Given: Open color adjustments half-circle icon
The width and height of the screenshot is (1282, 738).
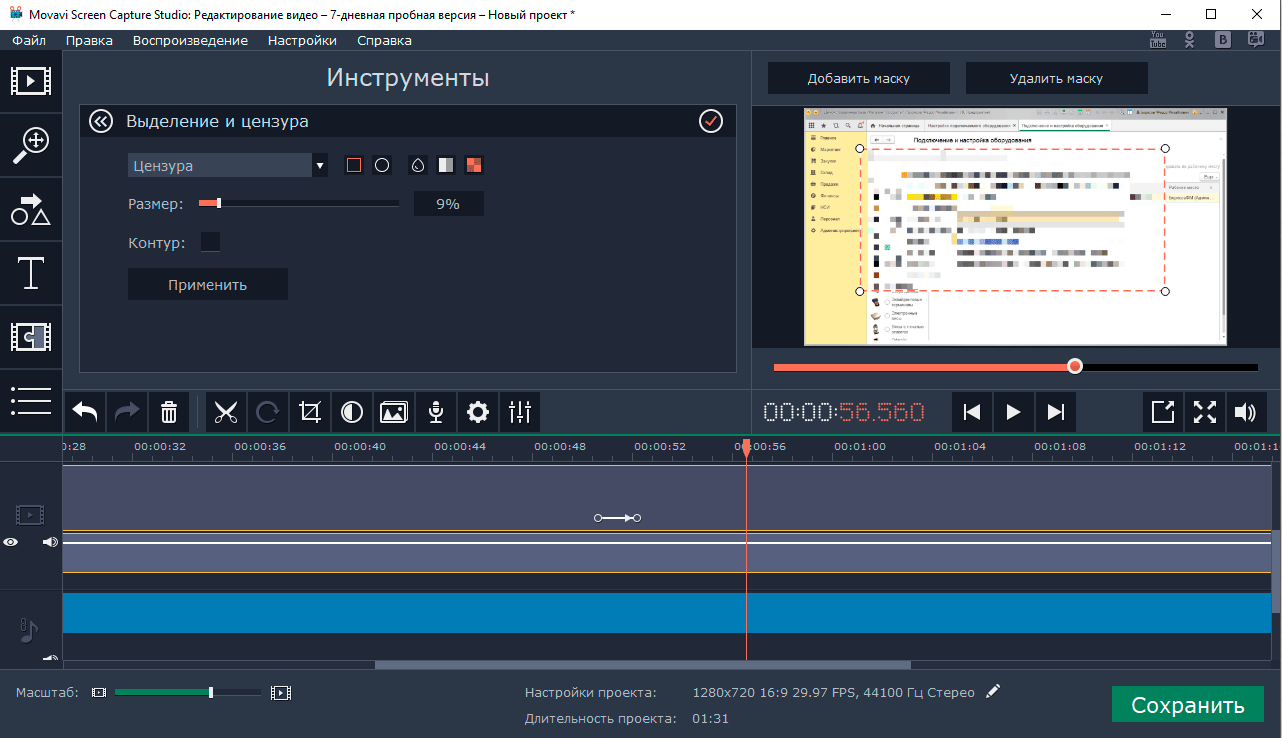Looking at the screenshot, I should pos(352,411).
